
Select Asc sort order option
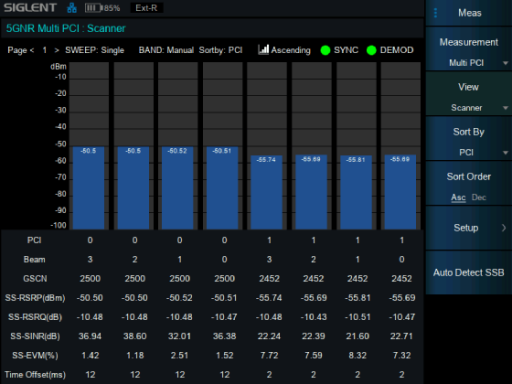pos(458,197)
